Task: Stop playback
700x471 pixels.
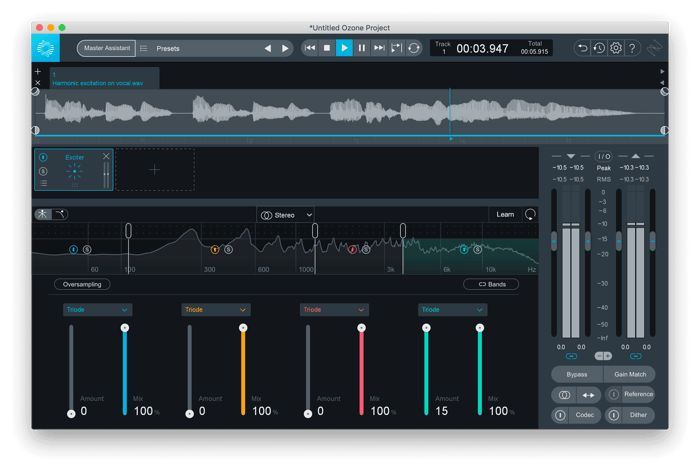Action: point(327,48)
